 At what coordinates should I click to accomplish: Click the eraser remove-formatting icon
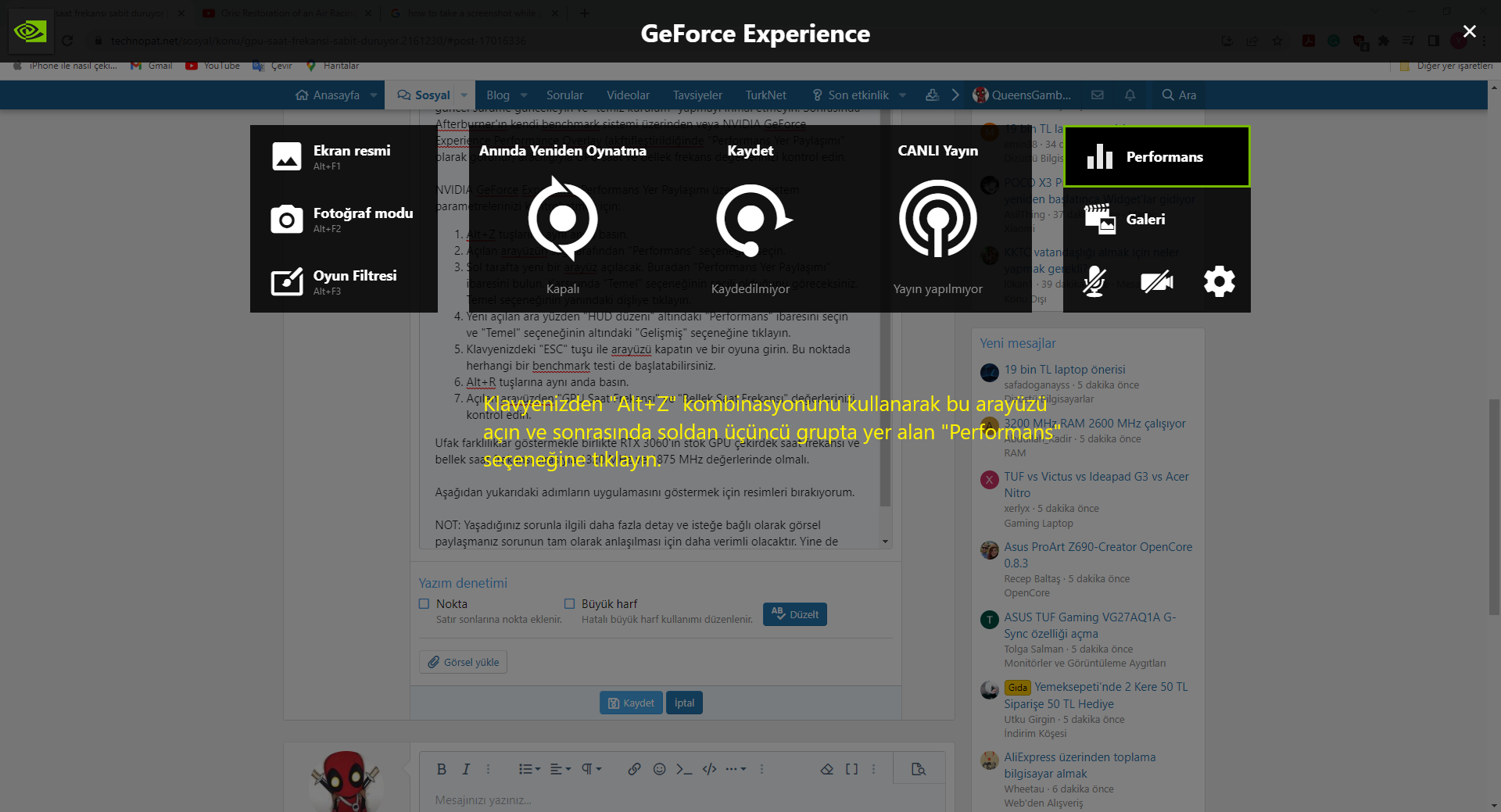click(827, 769)
